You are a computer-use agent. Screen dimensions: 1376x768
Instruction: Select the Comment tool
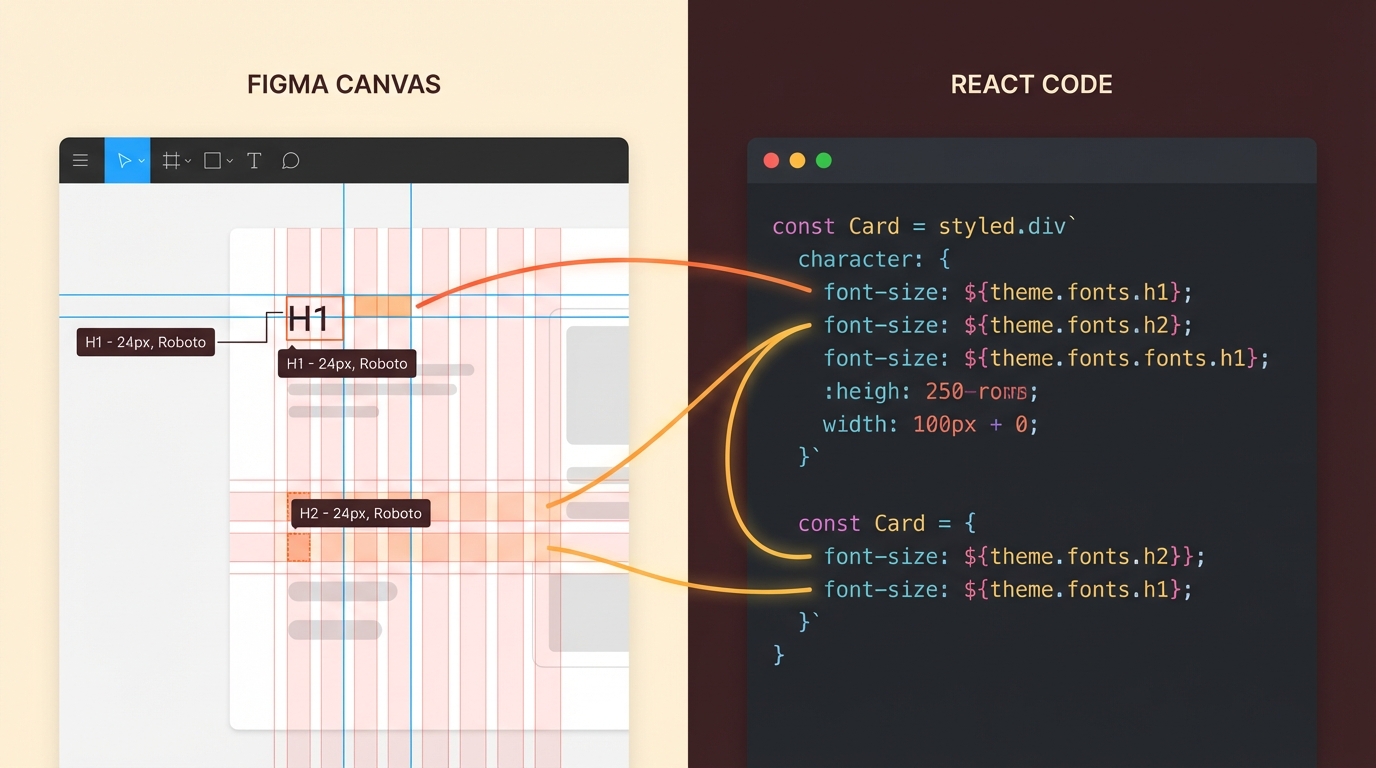[291, 161]
